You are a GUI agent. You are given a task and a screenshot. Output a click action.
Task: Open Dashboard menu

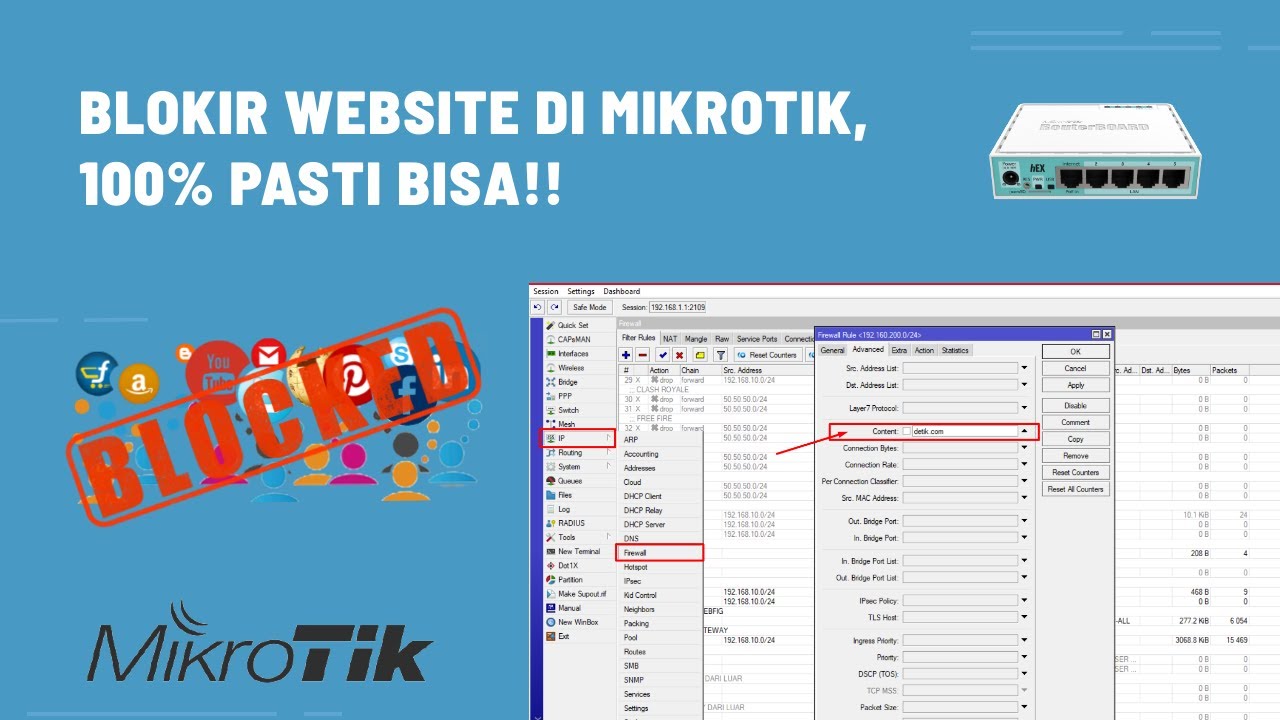pos(621,291)
